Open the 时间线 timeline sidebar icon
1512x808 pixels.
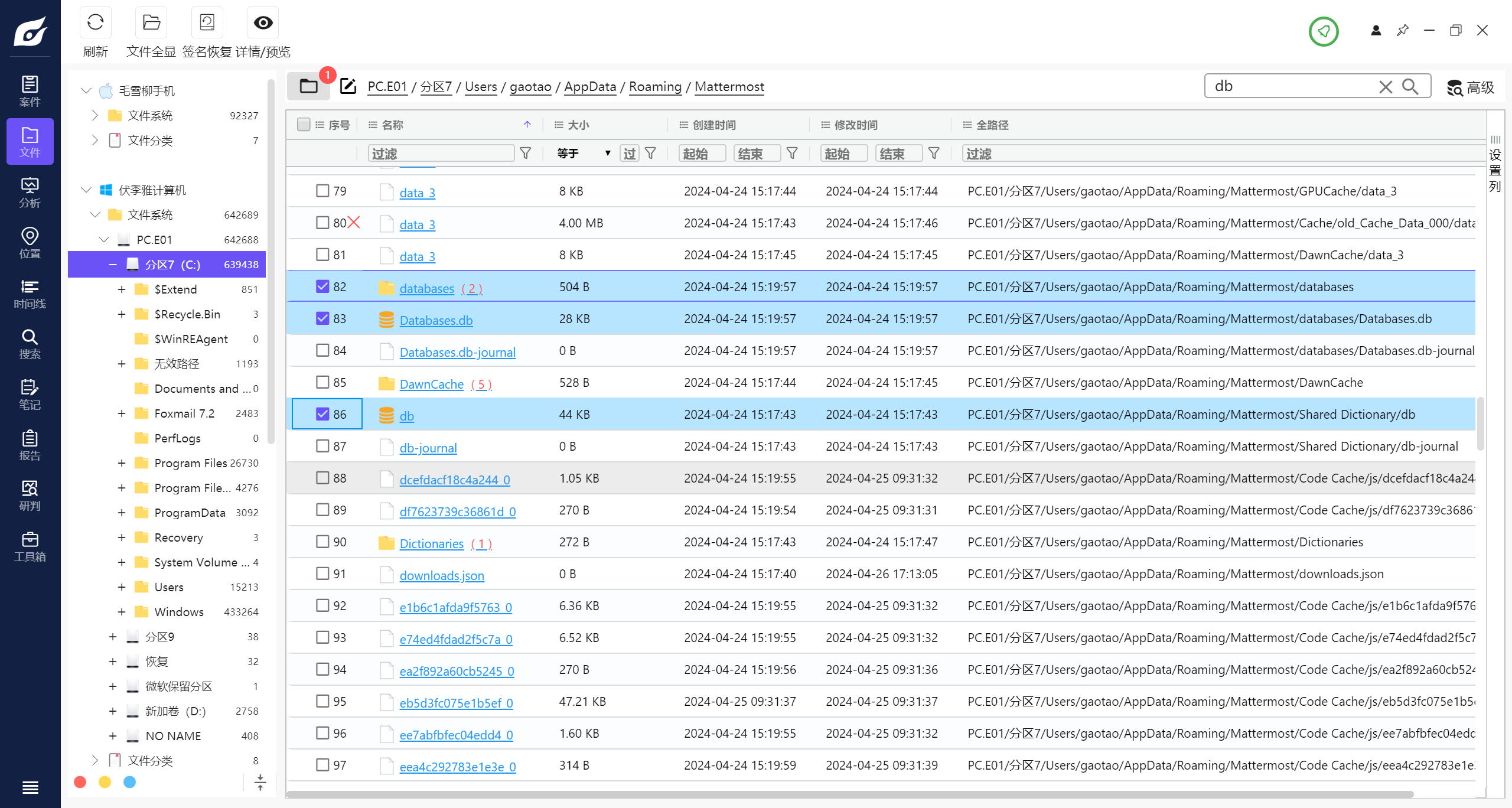[30, 294]
